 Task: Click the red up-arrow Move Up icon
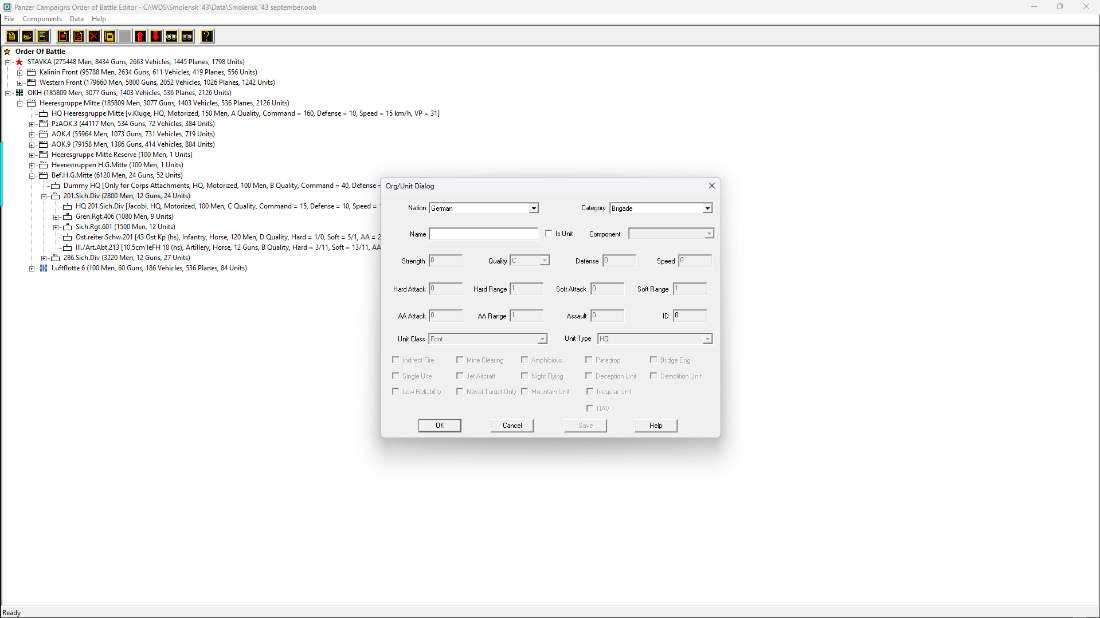click(x=140, y=36)
